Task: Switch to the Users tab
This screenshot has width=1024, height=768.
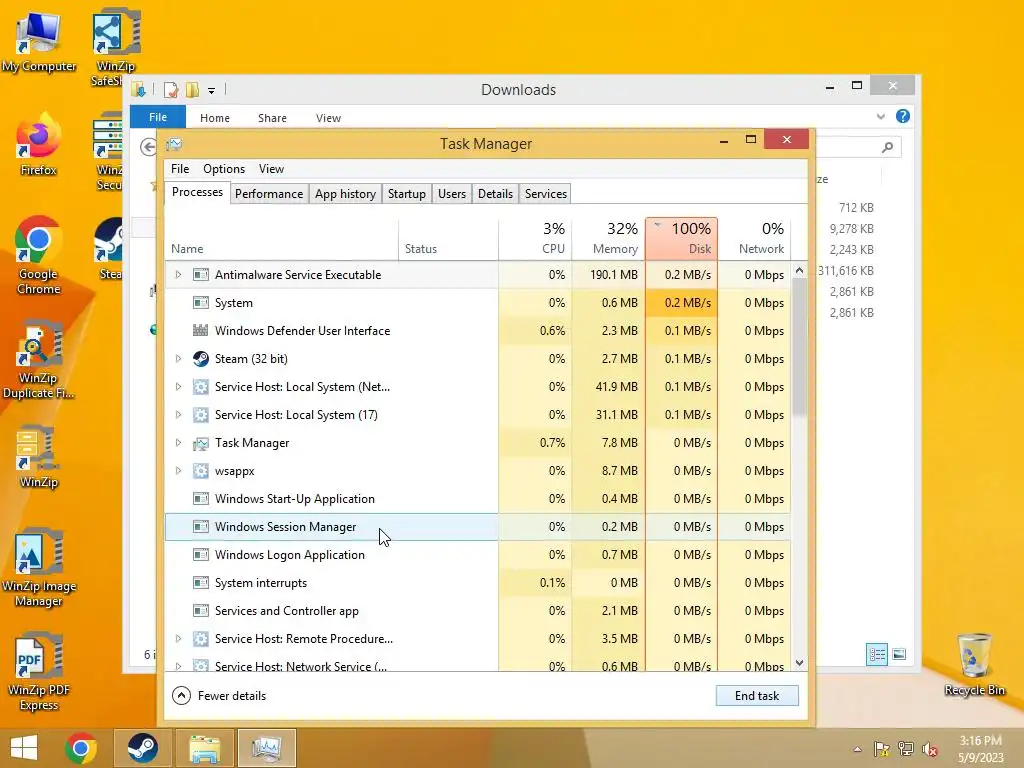Action: pyautogui.click(x=452, y=194)
